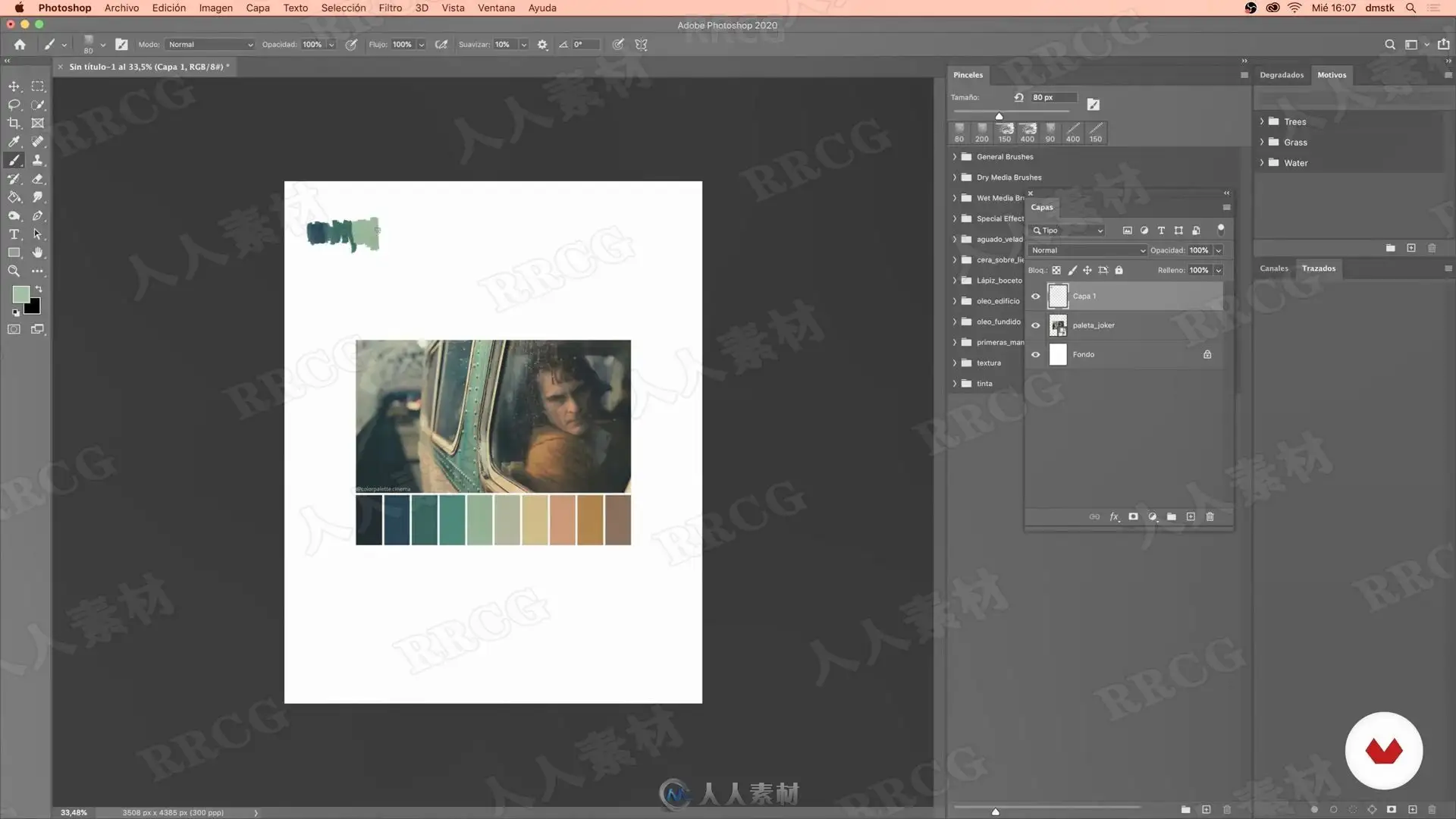Delete layer using trash icon in Capas
The height and width of the screenshot is (819, 1456).
[1210, 516]
